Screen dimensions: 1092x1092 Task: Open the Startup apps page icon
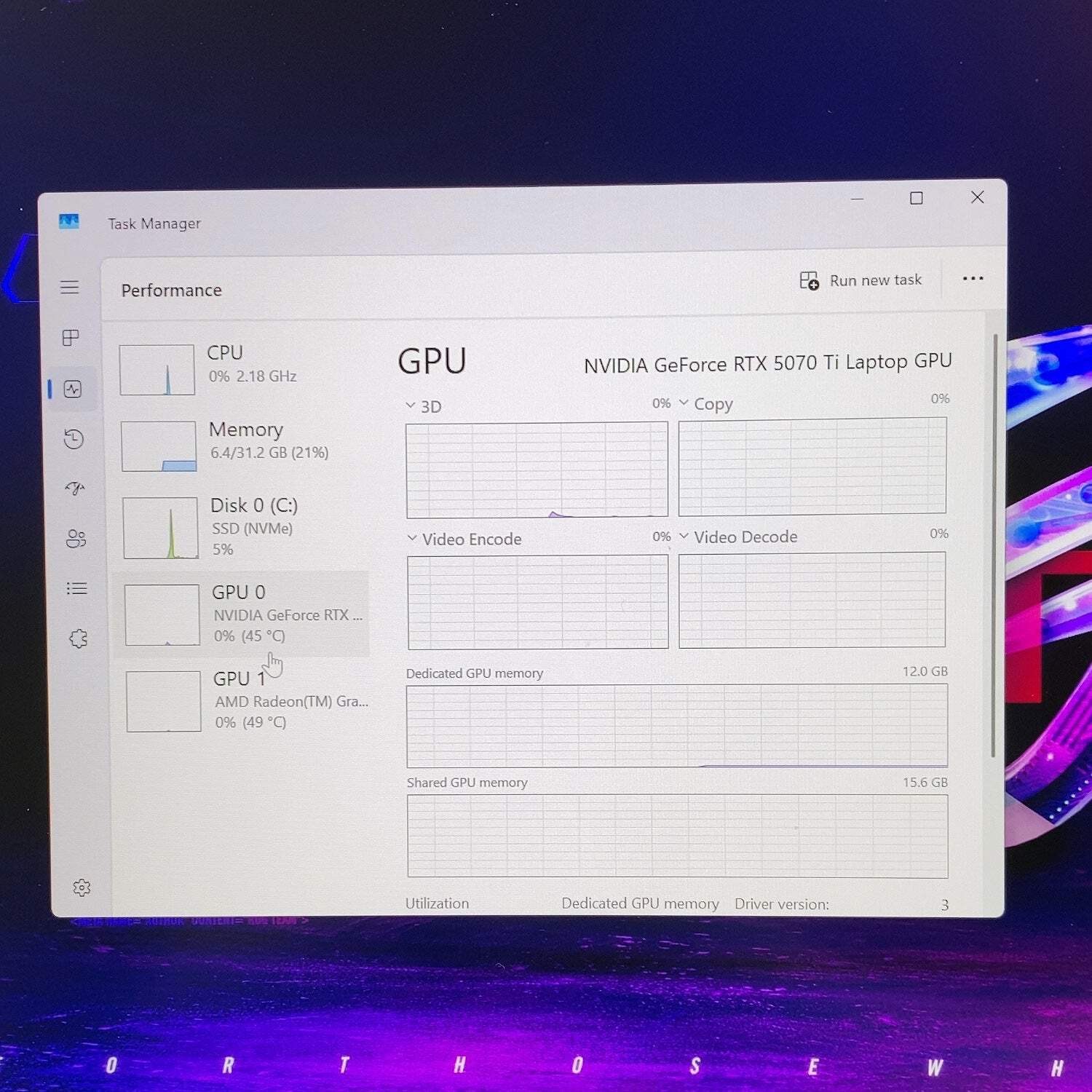pos(75,488)
